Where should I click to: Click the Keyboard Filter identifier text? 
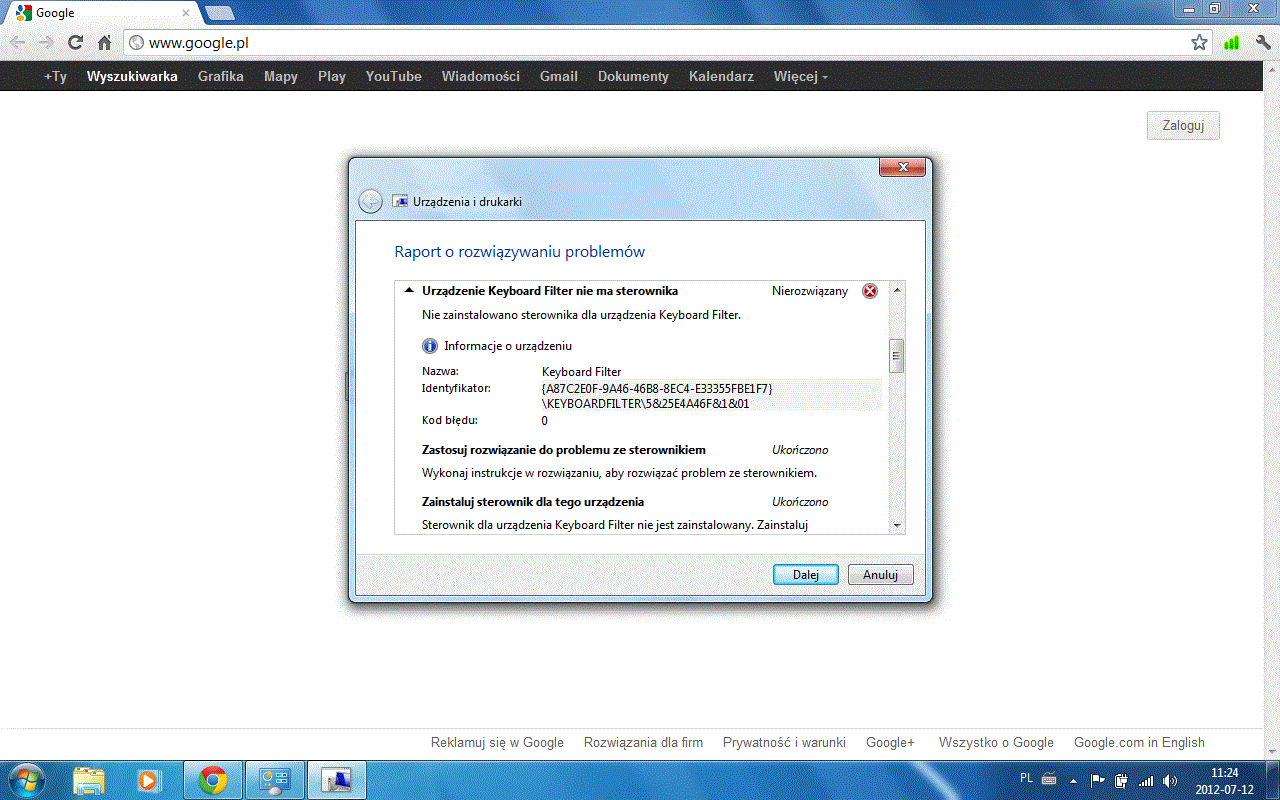pyautogui.click(x=657, y=396)
